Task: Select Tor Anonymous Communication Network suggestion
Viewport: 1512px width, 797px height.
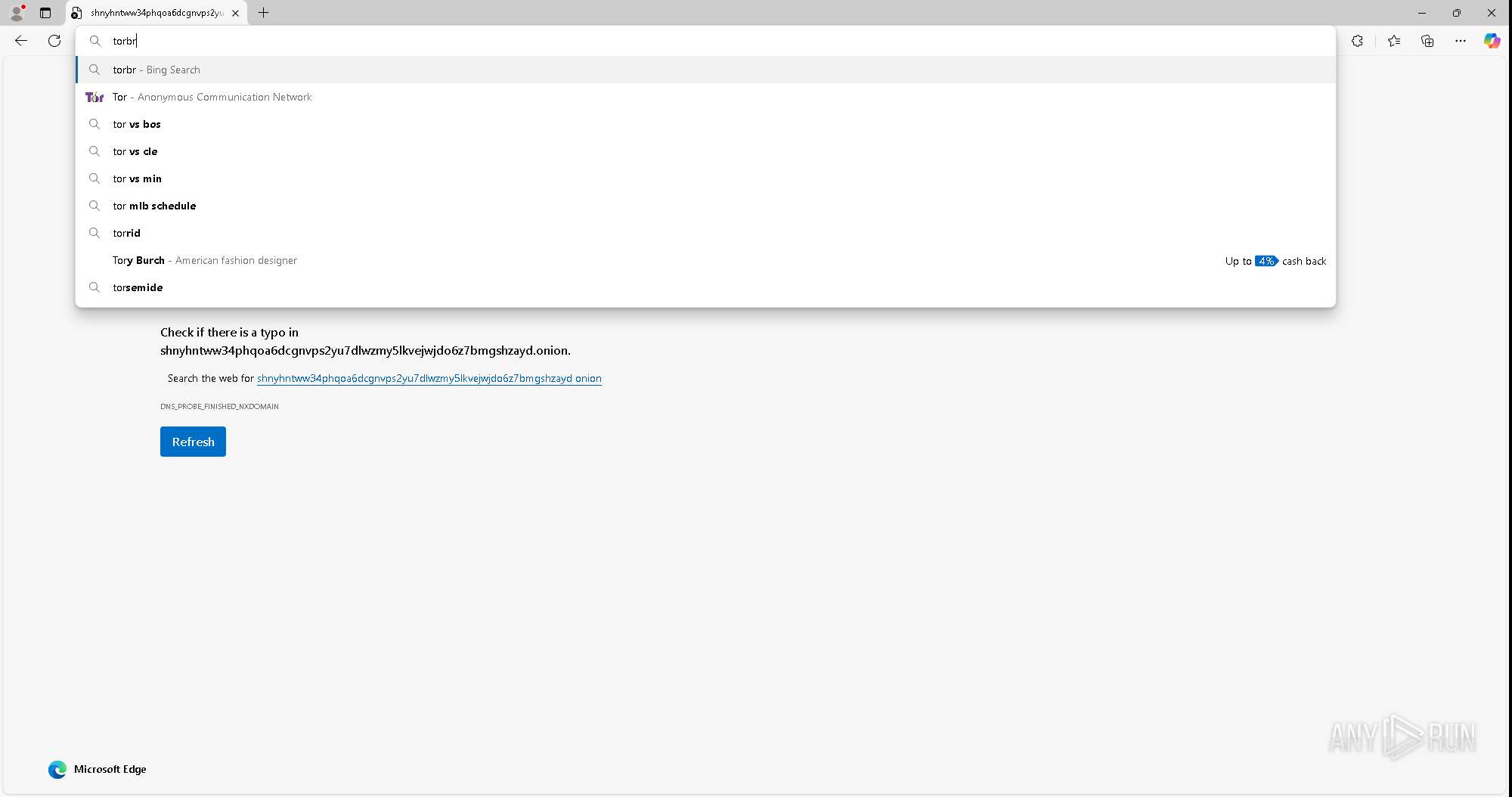Action: (x=705, y=97)
